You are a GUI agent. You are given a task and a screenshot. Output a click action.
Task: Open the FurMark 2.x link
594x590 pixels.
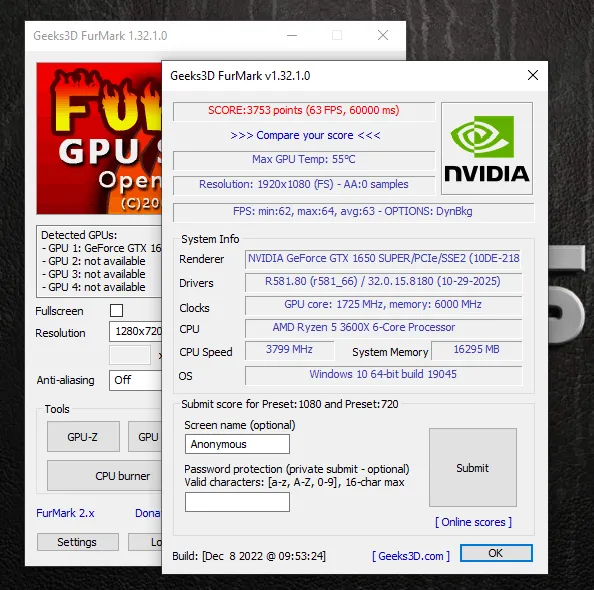point(65,513)
